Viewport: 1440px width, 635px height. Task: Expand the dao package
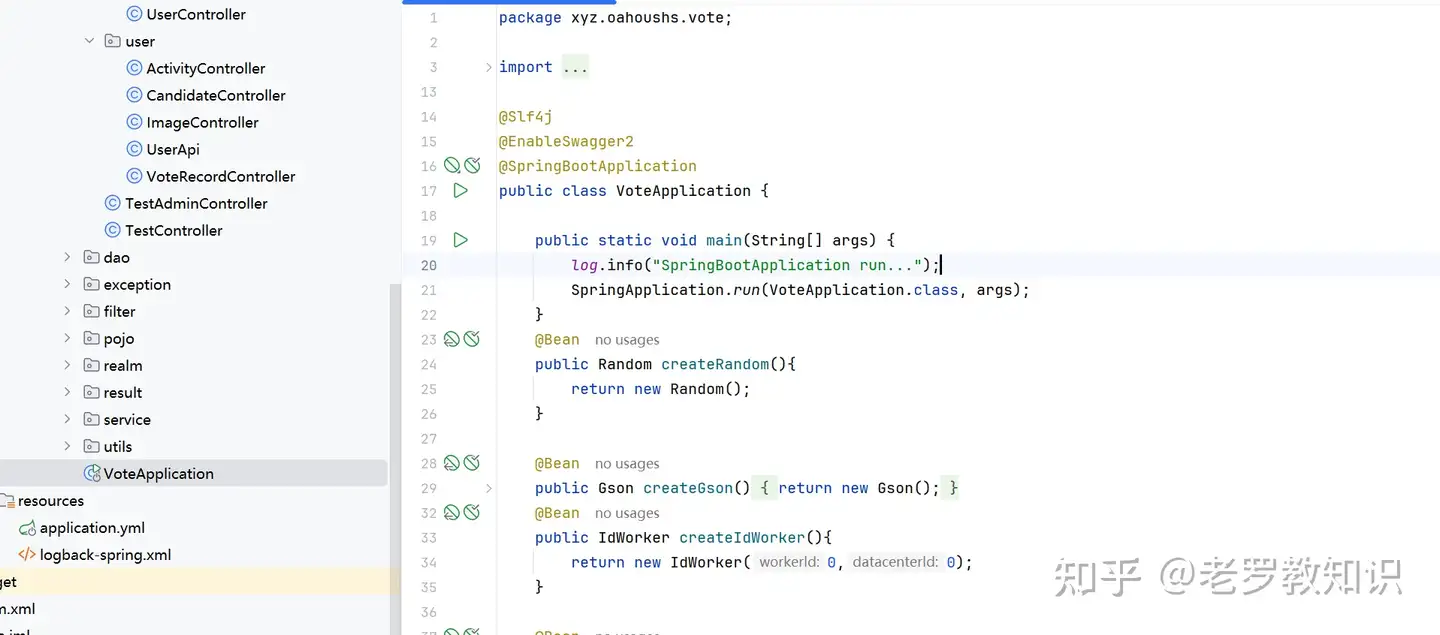tap(68, 257)
